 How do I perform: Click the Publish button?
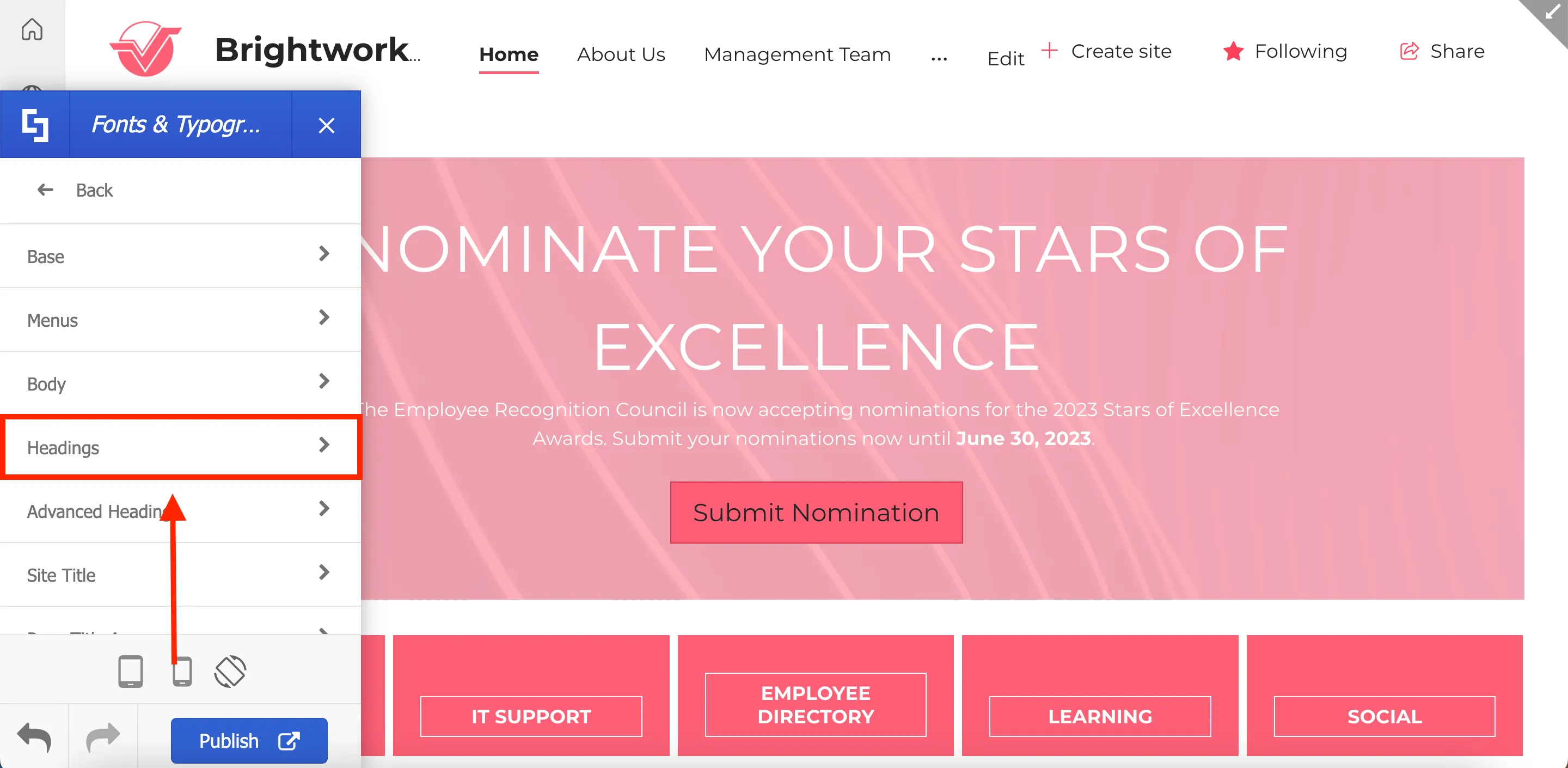(x=249, y=741)
